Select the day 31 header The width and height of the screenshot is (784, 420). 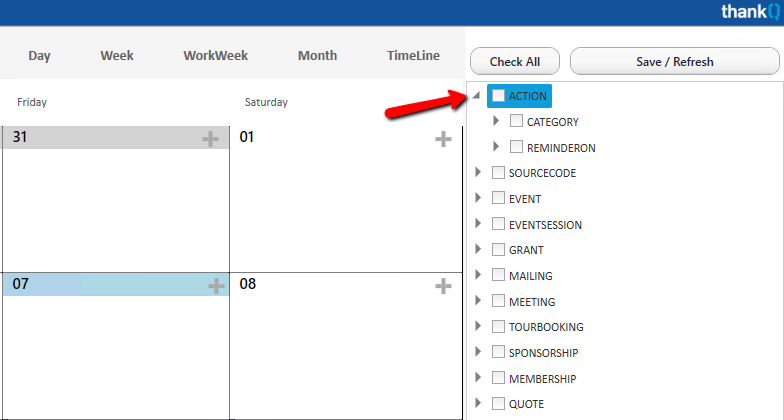(x=116, y=138)
